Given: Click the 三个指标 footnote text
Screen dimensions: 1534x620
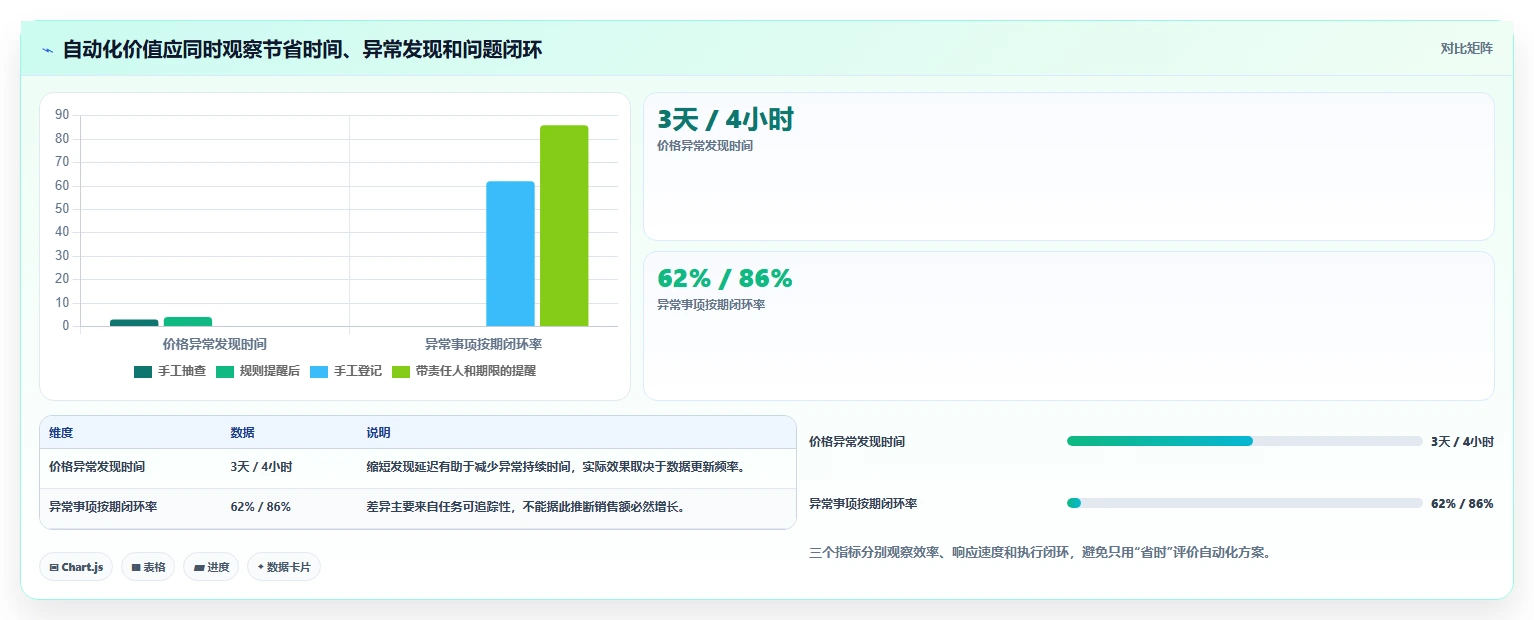Looking at the screenshot, I should click(1040, 552).
